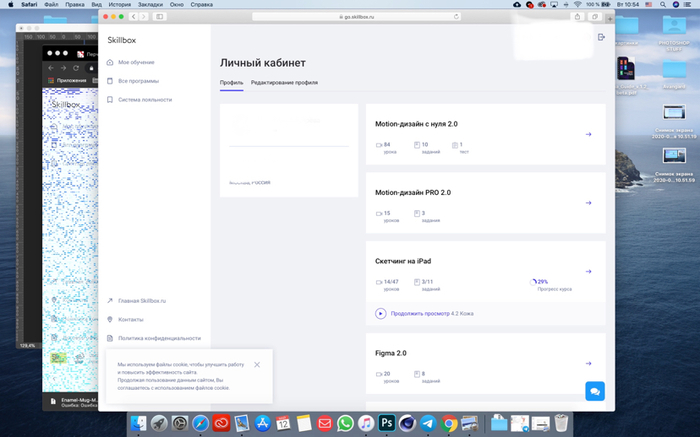
Task: Select the Avangard desktop folder
Action: 674,75
